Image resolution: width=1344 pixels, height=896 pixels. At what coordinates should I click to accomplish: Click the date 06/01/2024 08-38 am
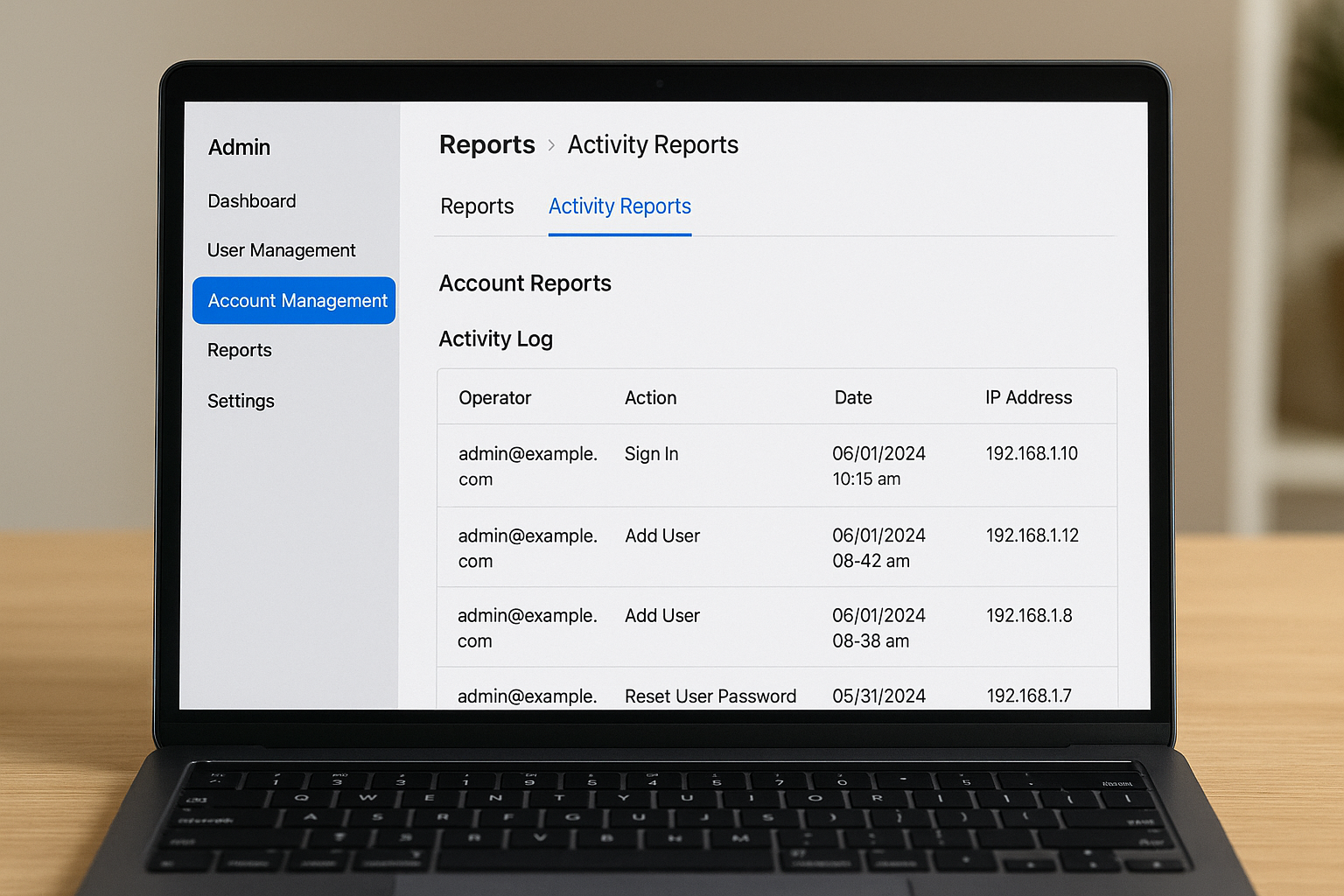pyautogui.click(x=878, y=628)
